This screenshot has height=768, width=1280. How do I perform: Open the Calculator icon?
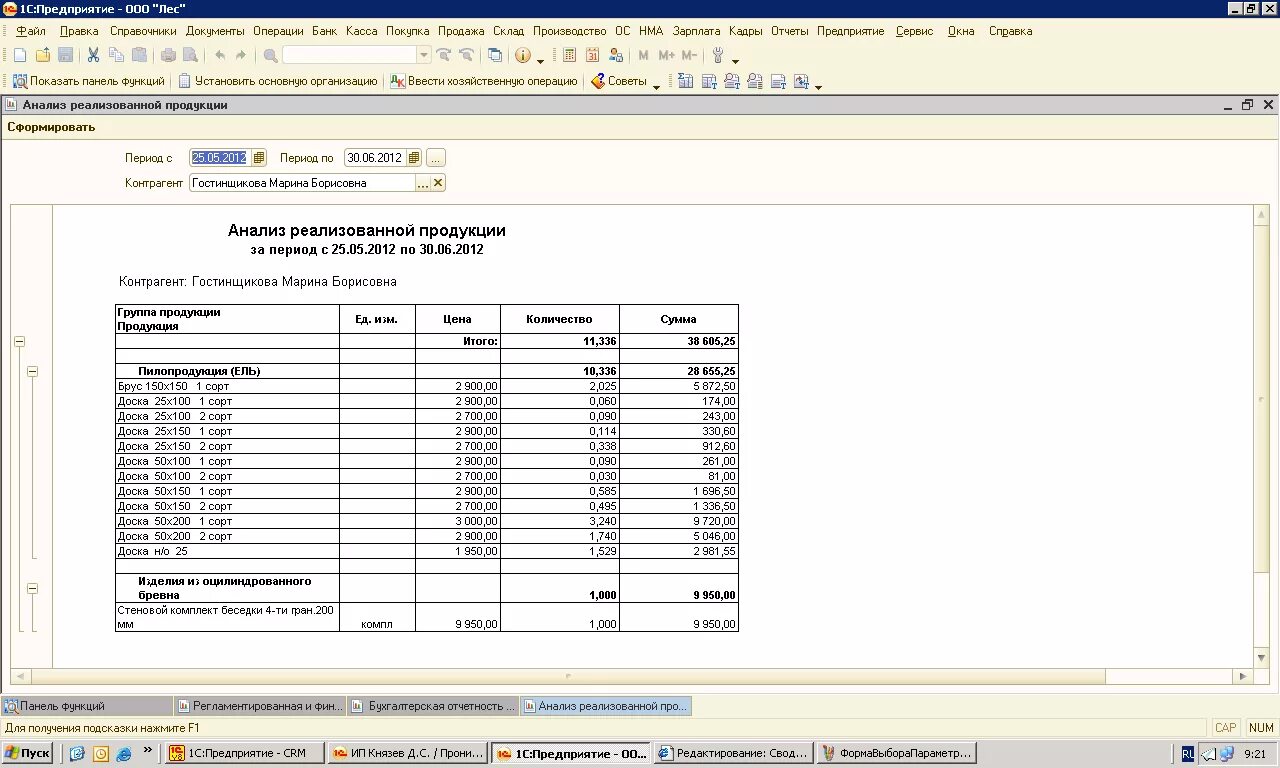tap(570, 56)
